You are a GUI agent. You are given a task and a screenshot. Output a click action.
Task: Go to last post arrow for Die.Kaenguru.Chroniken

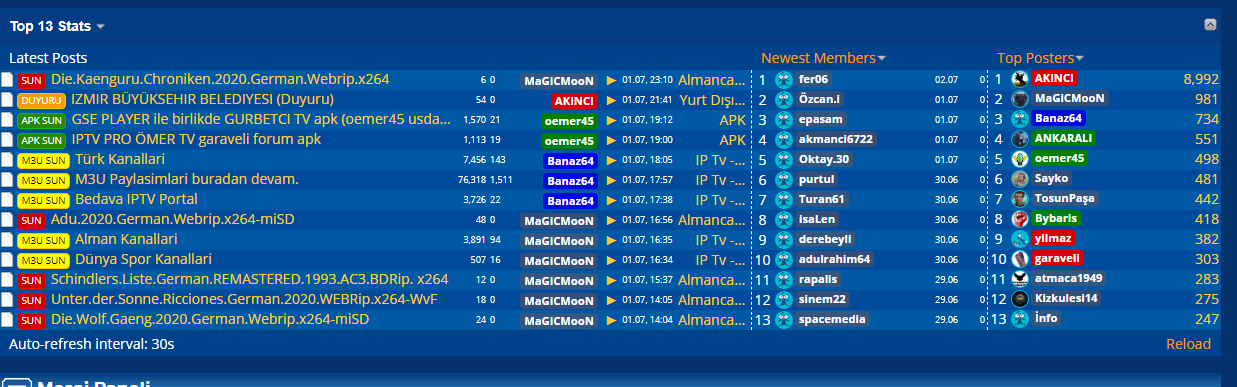pos(611,80)
